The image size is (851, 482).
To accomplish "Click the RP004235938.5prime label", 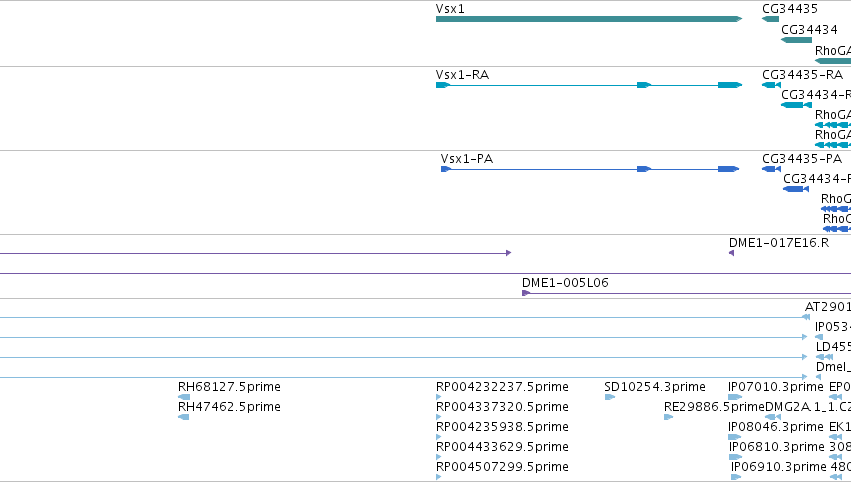I will (x=502, y=427).
